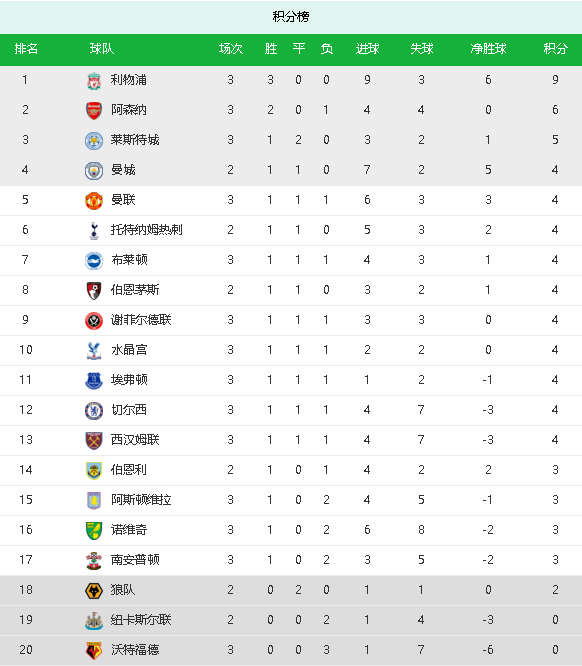Click the Wolves orange wolf-head logo
582x666 pixels.
[93, 591]
